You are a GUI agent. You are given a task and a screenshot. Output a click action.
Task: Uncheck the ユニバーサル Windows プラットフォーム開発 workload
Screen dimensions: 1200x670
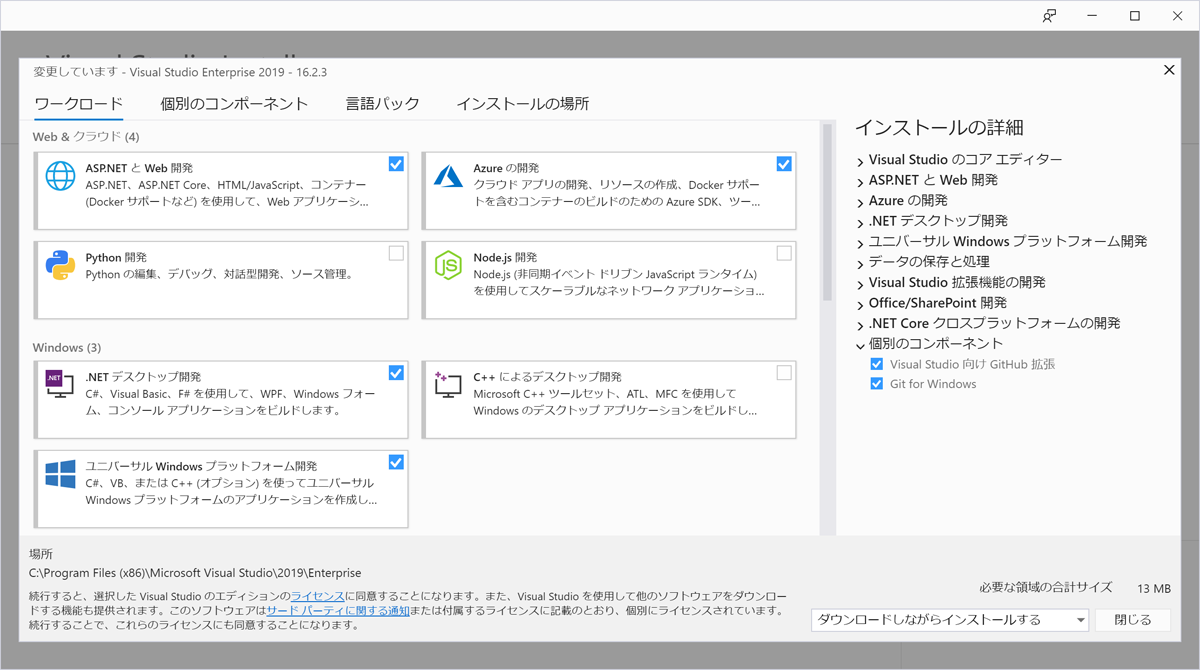click(x=396, y=462)
